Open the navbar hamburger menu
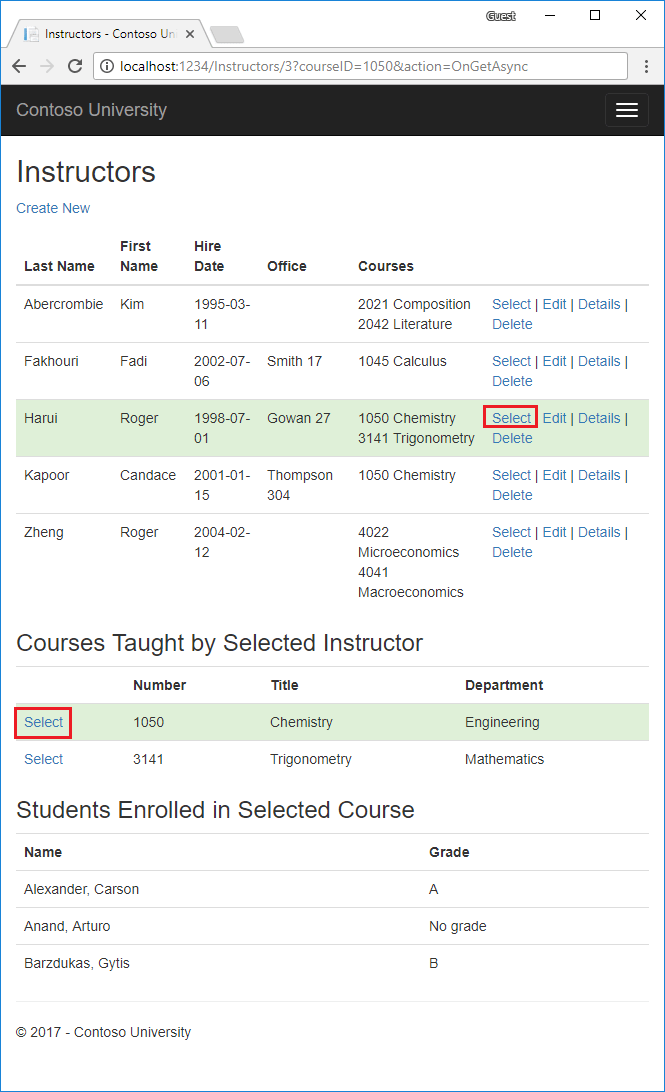Viewport: 665px width, 1092px height. (627, 110)
